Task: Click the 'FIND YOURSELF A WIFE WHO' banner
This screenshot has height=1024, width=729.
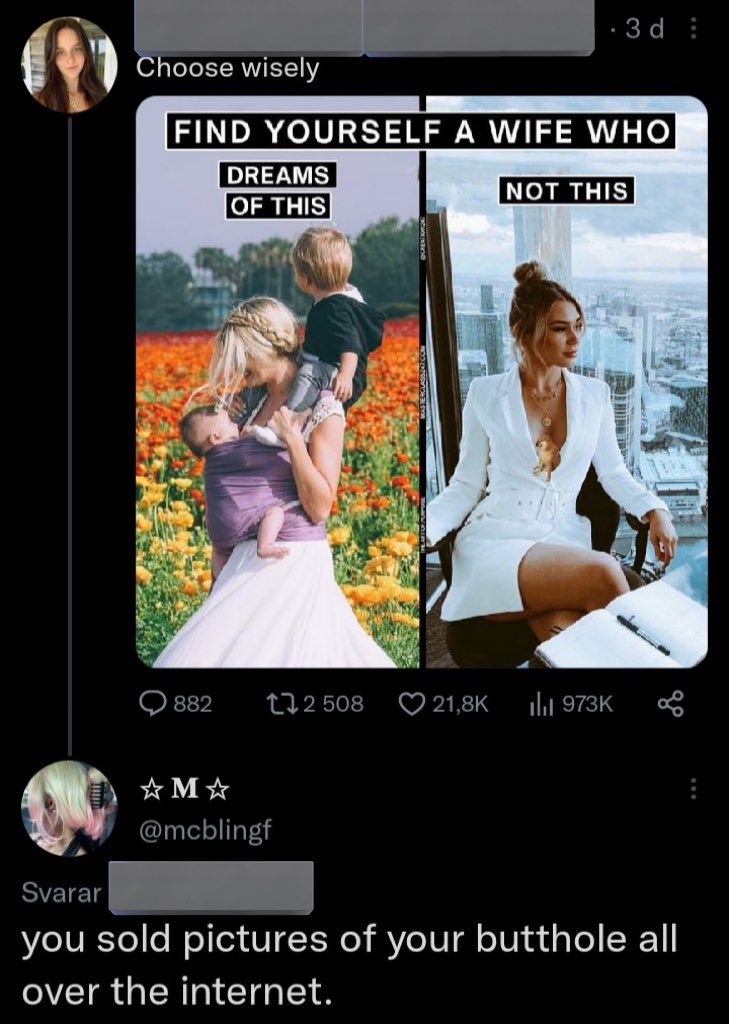Action: [420, 131]
